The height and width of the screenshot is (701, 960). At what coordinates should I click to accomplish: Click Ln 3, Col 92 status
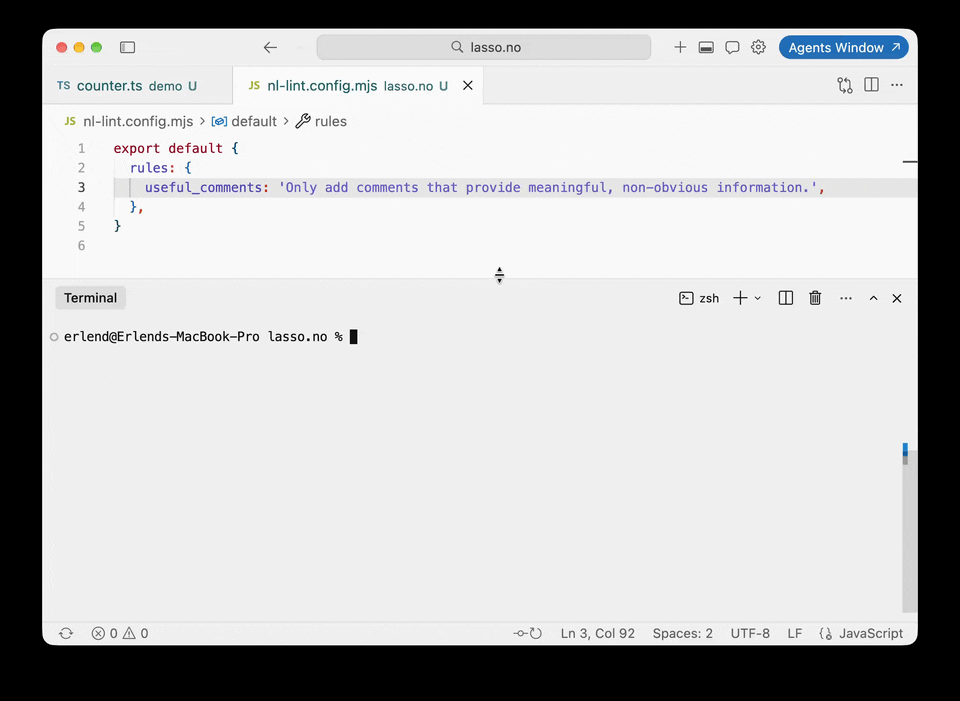pyautogui.click(x=598, y=633)
